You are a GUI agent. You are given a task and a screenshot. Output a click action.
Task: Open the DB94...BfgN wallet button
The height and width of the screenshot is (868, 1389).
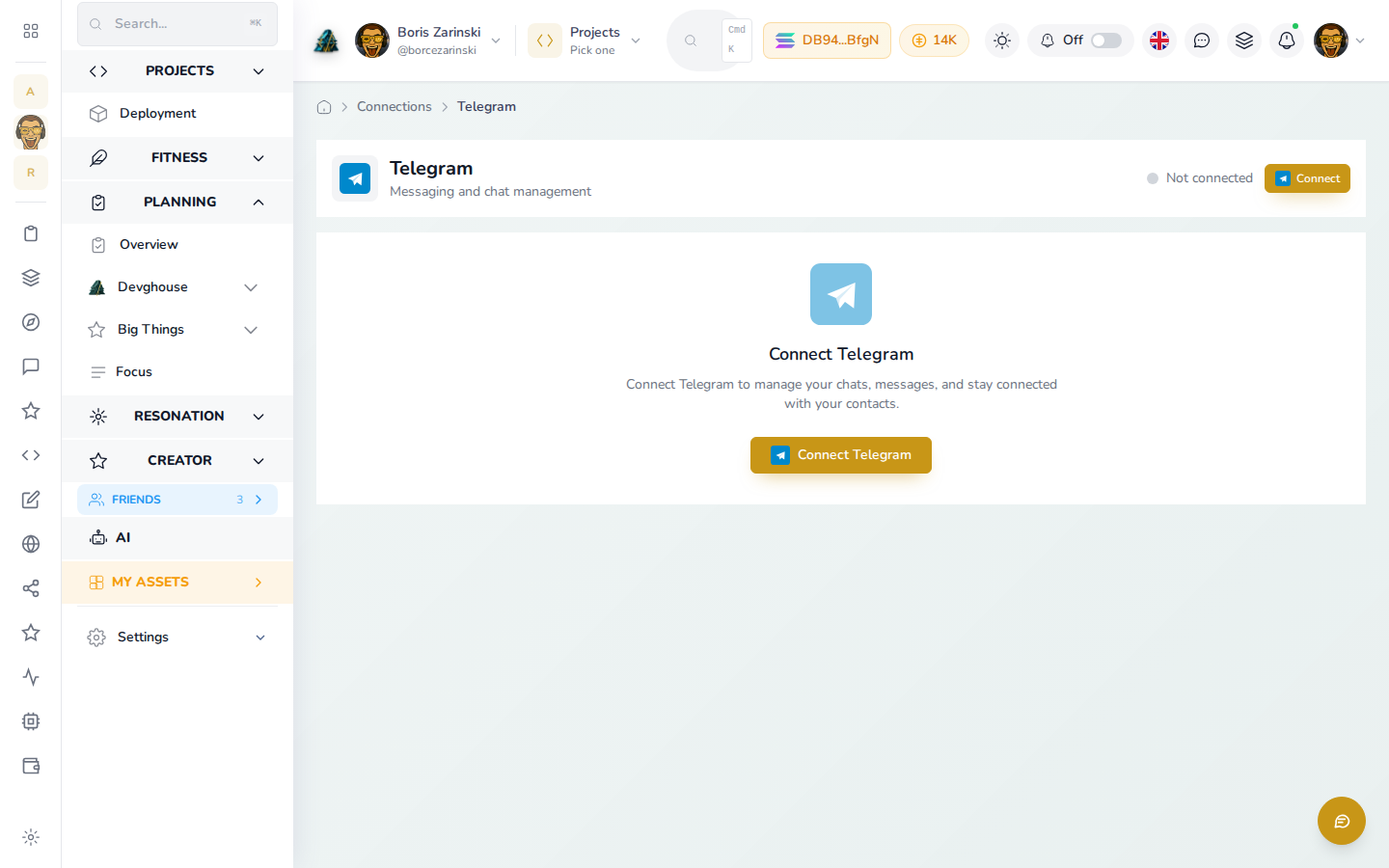tap(827, 41)
